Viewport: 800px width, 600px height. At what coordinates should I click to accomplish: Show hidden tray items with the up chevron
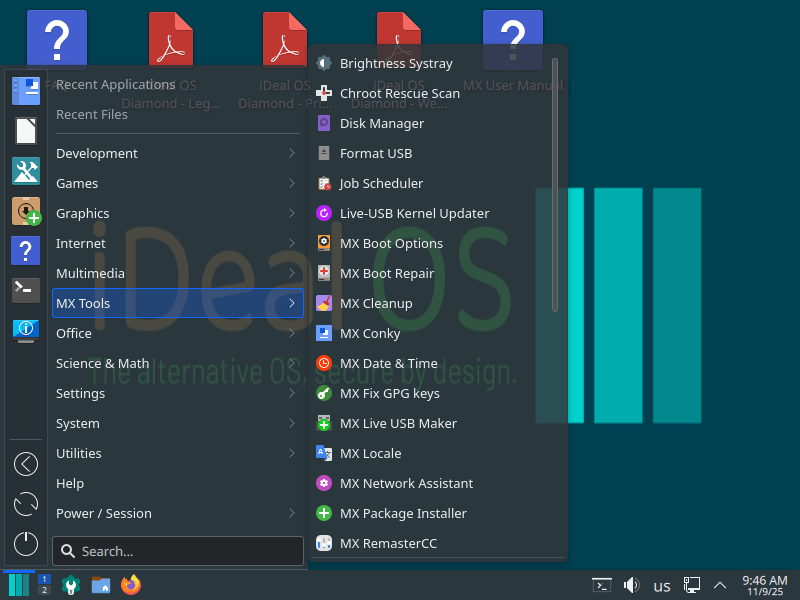pyautogui.click(x=720, y=585)
